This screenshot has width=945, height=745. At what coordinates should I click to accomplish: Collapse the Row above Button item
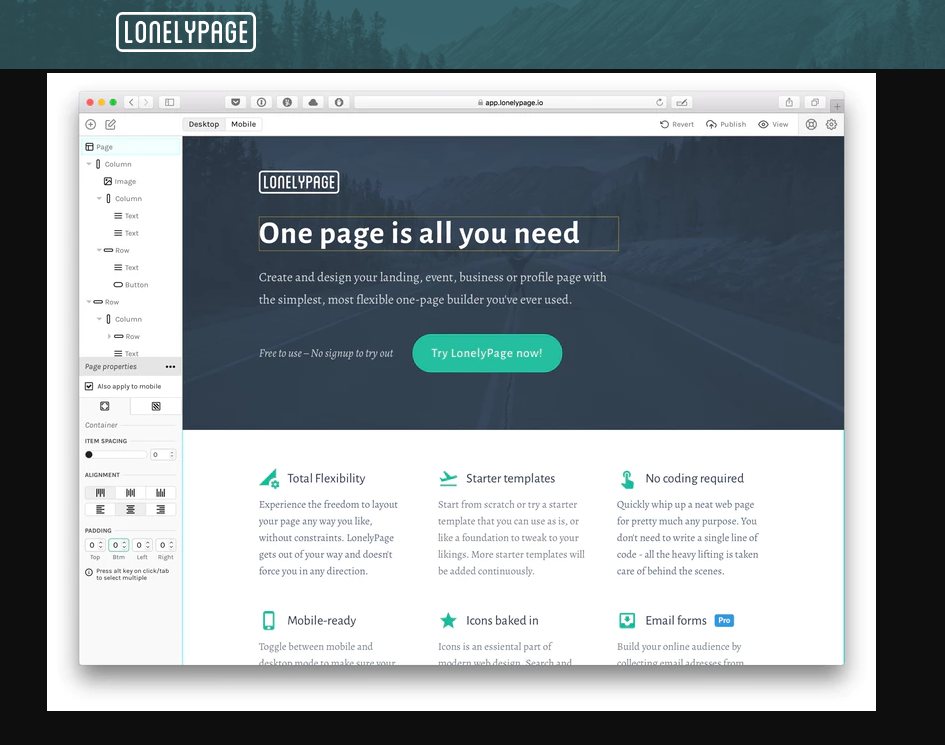tap(99, 250)
